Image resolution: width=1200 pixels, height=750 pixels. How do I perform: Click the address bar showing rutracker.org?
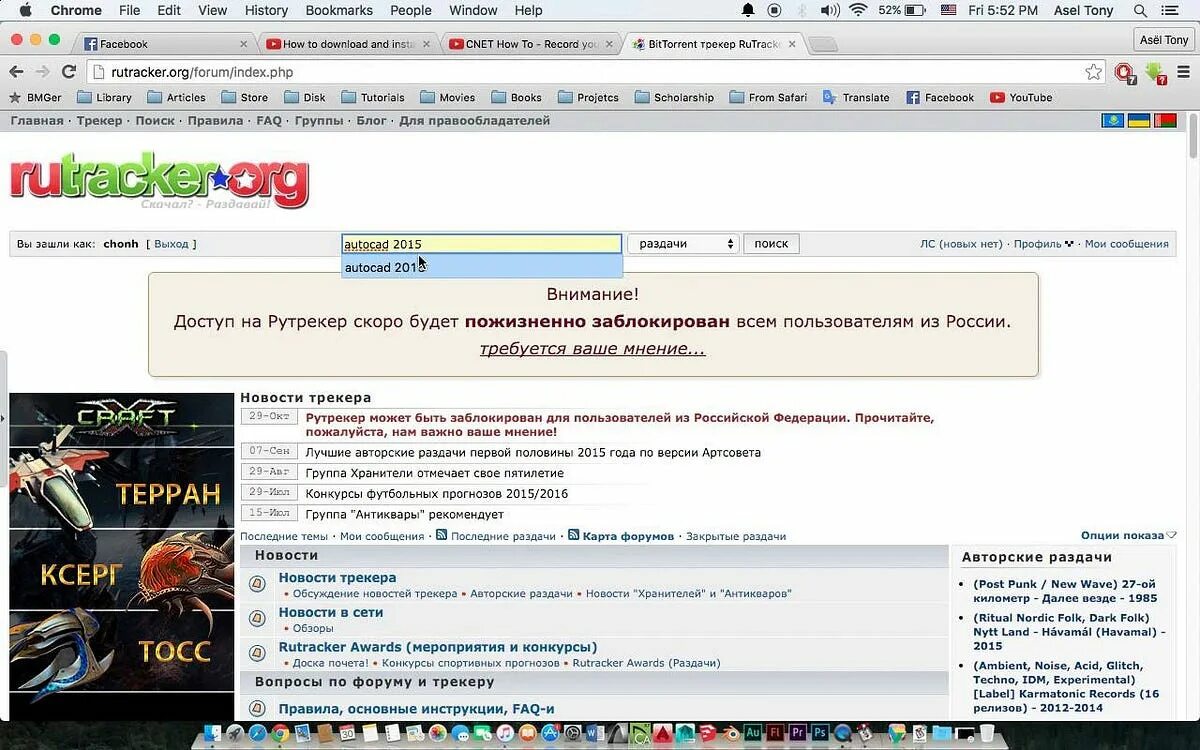[595, 72]
